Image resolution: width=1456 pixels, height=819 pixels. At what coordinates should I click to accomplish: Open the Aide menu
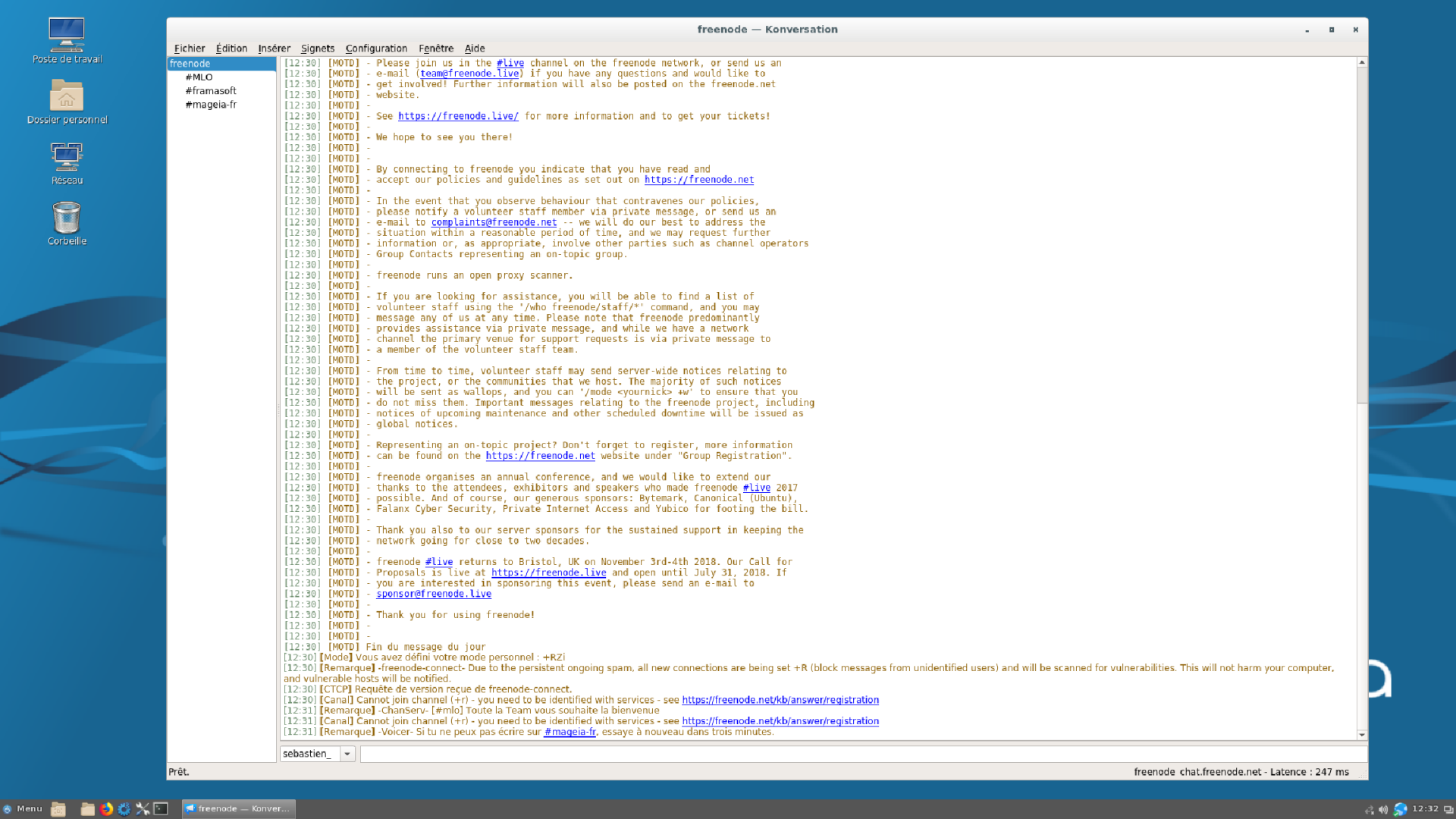pyautogui.click(x=475, y=48)
